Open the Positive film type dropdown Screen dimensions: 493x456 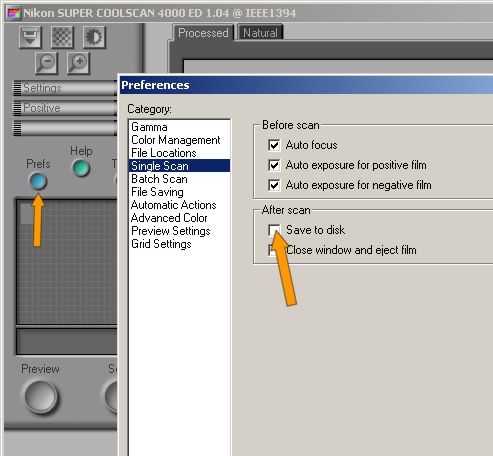coord(65,108)
